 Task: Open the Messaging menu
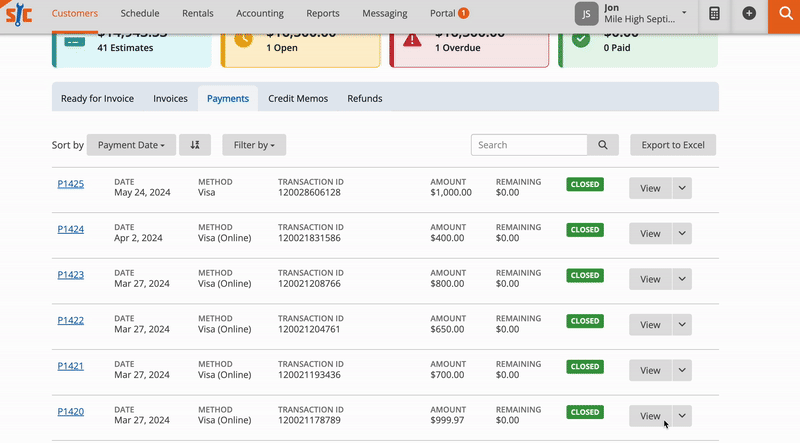coord(385,13)
